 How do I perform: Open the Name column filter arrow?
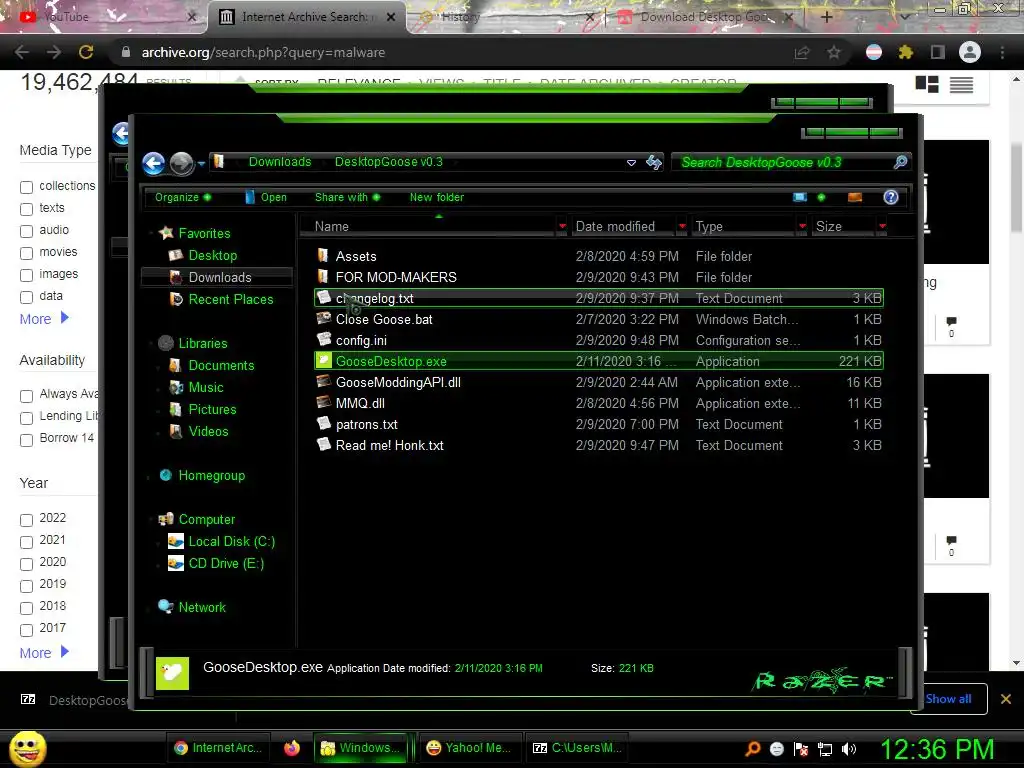(562, 226)
